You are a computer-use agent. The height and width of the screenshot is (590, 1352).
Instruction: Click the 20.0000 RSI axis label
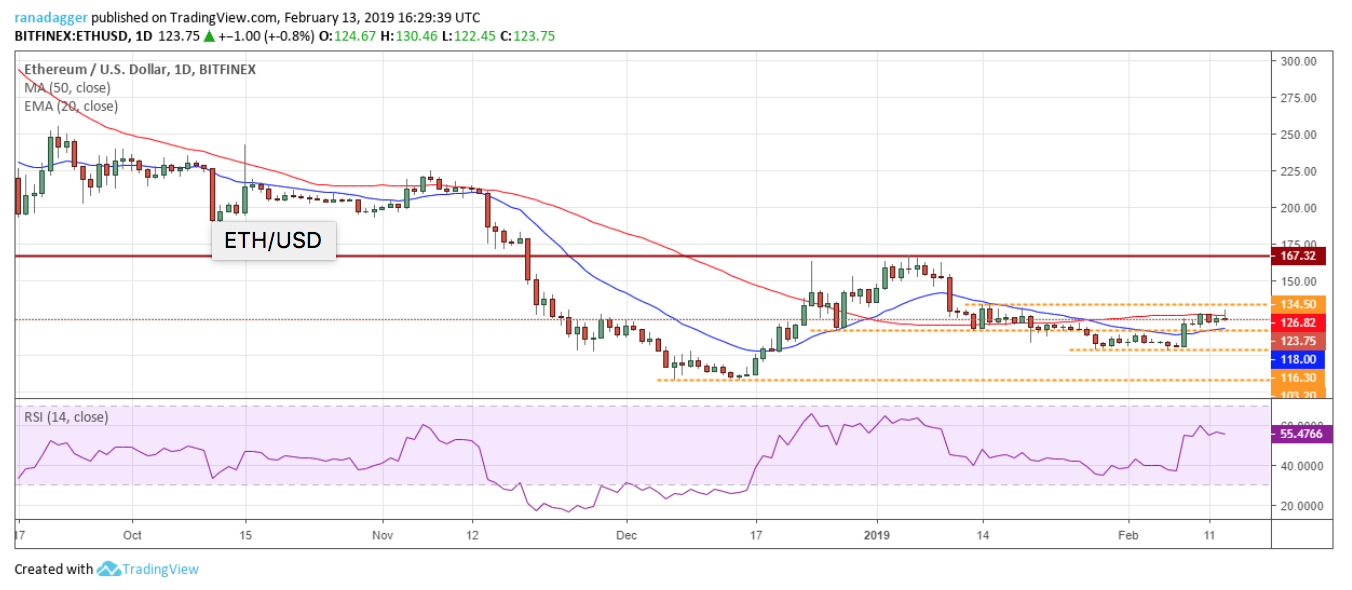(1301, 506)
